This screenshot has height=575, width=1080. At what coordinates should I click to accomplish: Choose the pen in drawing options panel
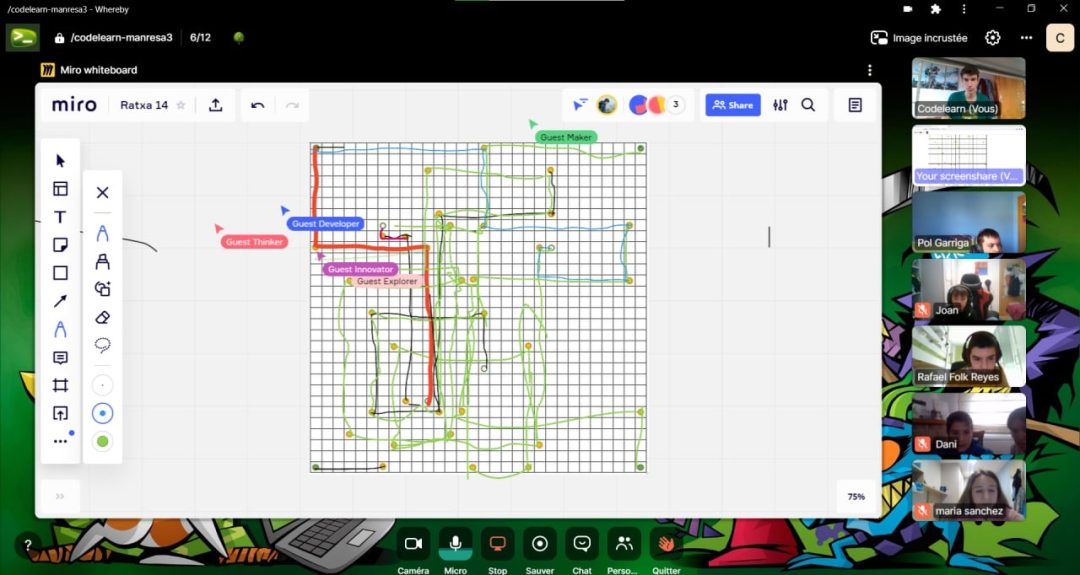point(103,233)
